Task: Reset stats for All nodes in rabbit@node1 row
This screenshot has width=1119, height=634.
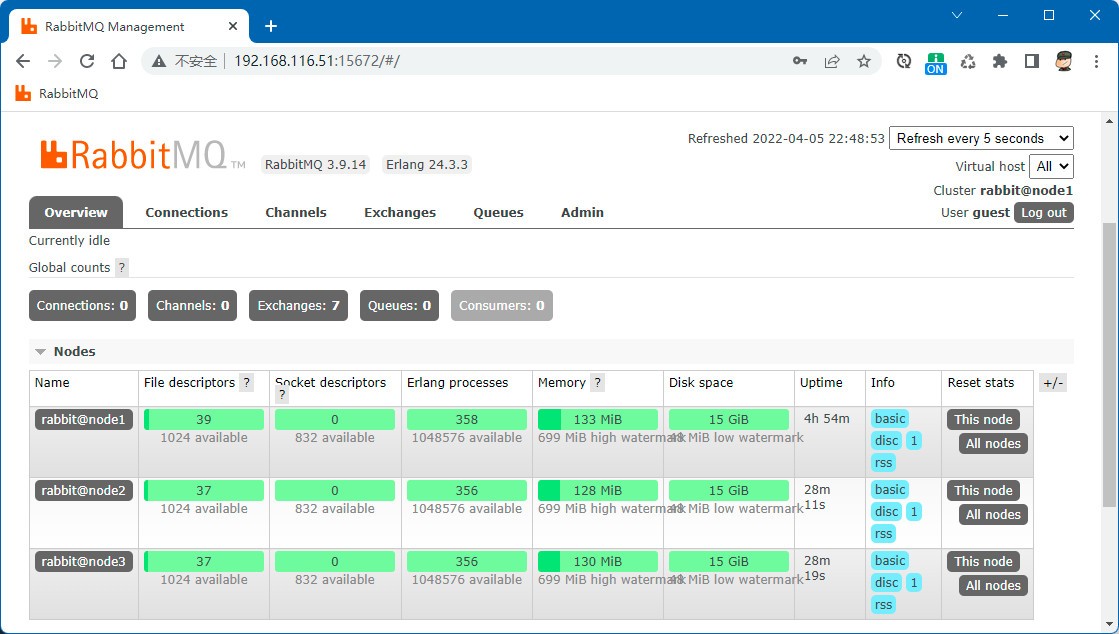Action: (x=993, y=444)
